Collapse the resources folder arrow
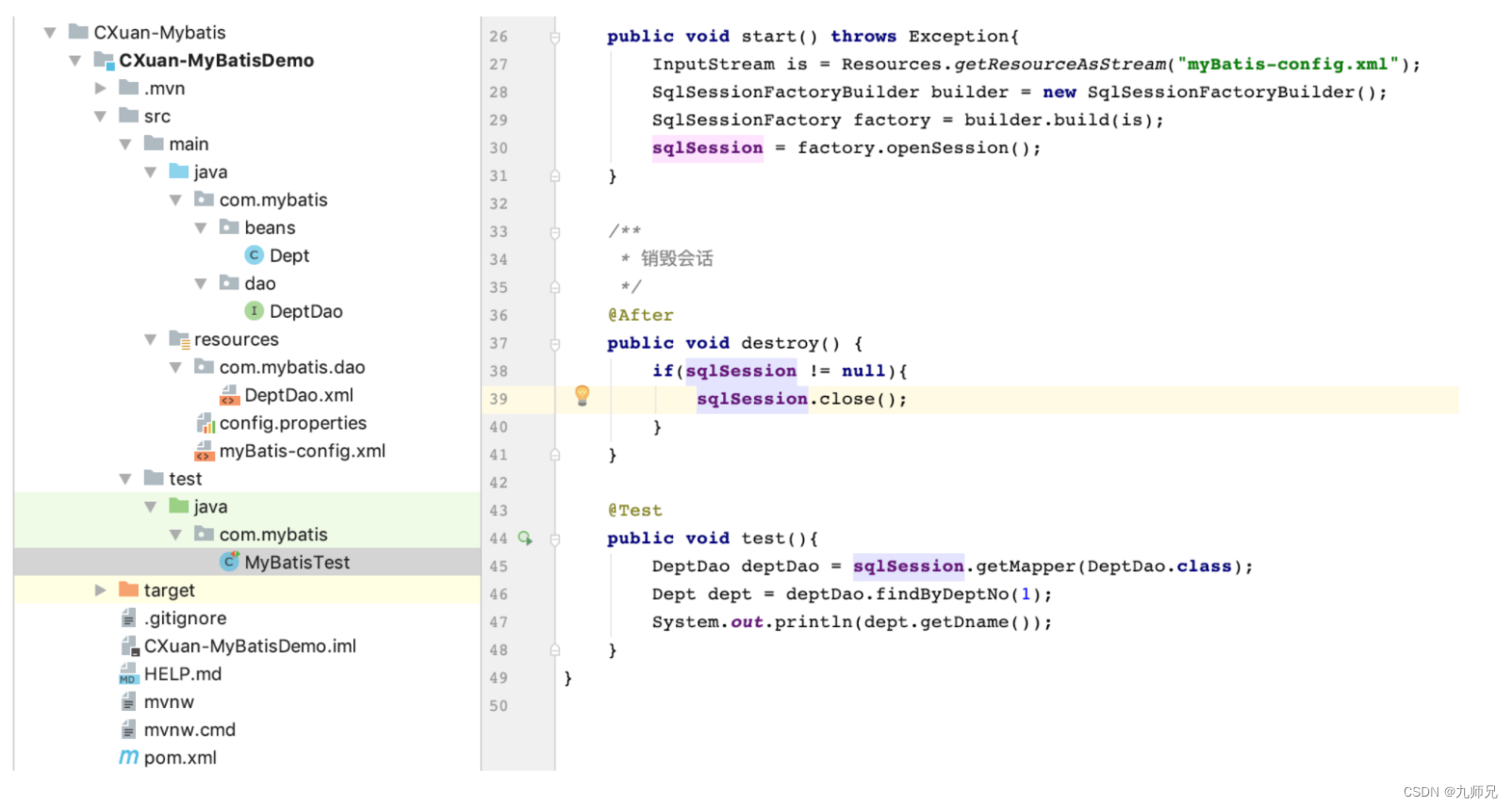 coord(150,339)
